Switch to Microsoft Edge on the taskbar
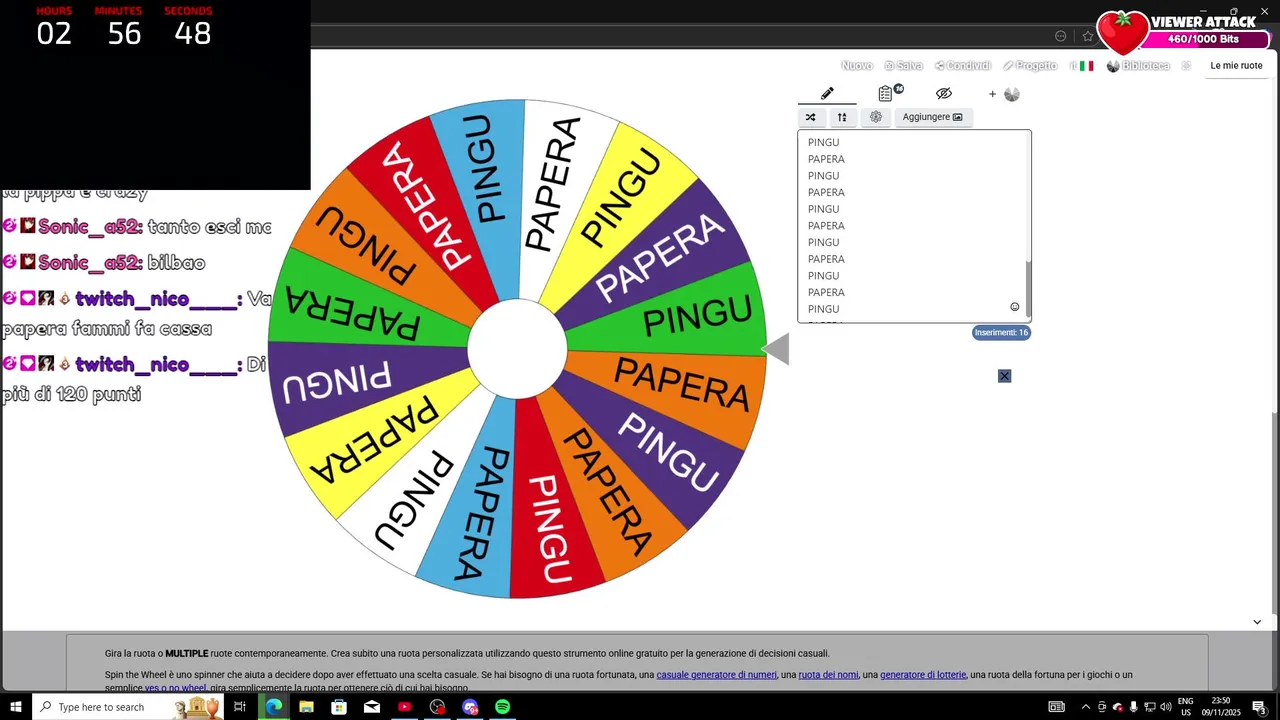This screenshot has height=720, width=1280. point(273,707)
